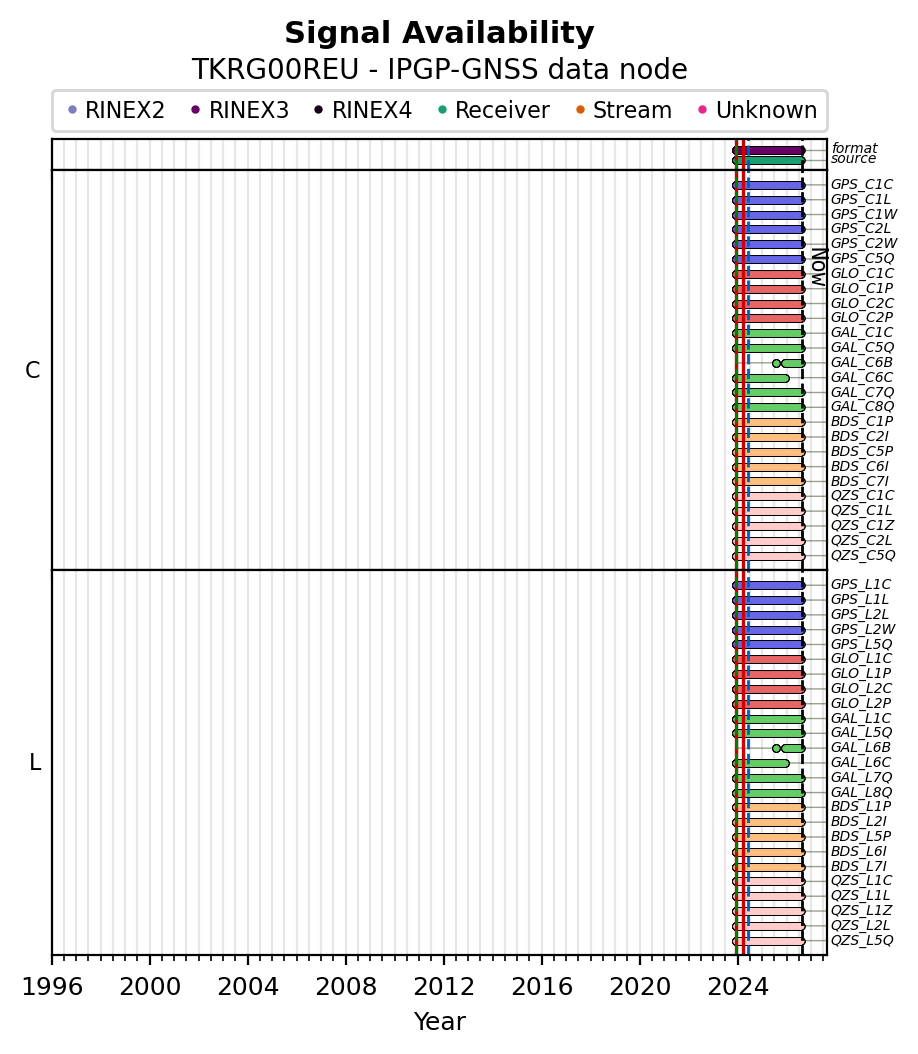Image resolution: width=918 pixels, height=1054 pixels.
Task: Click the QZS_L5Q signal label
Action: coord(862,940)
